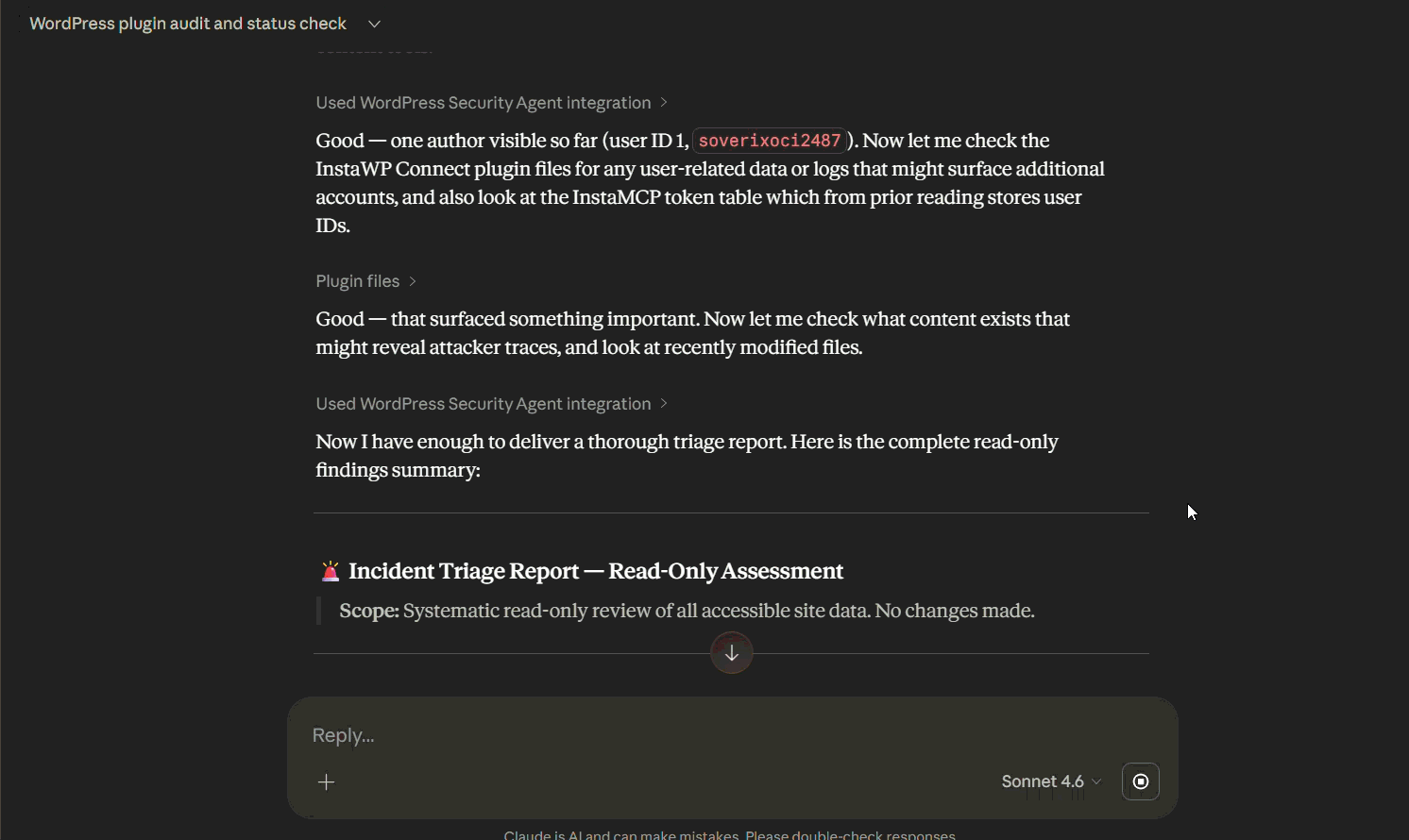Click the paragraph starting "Now I have enough"
The width and height of the screenshot is (1409, 840).
687,456
